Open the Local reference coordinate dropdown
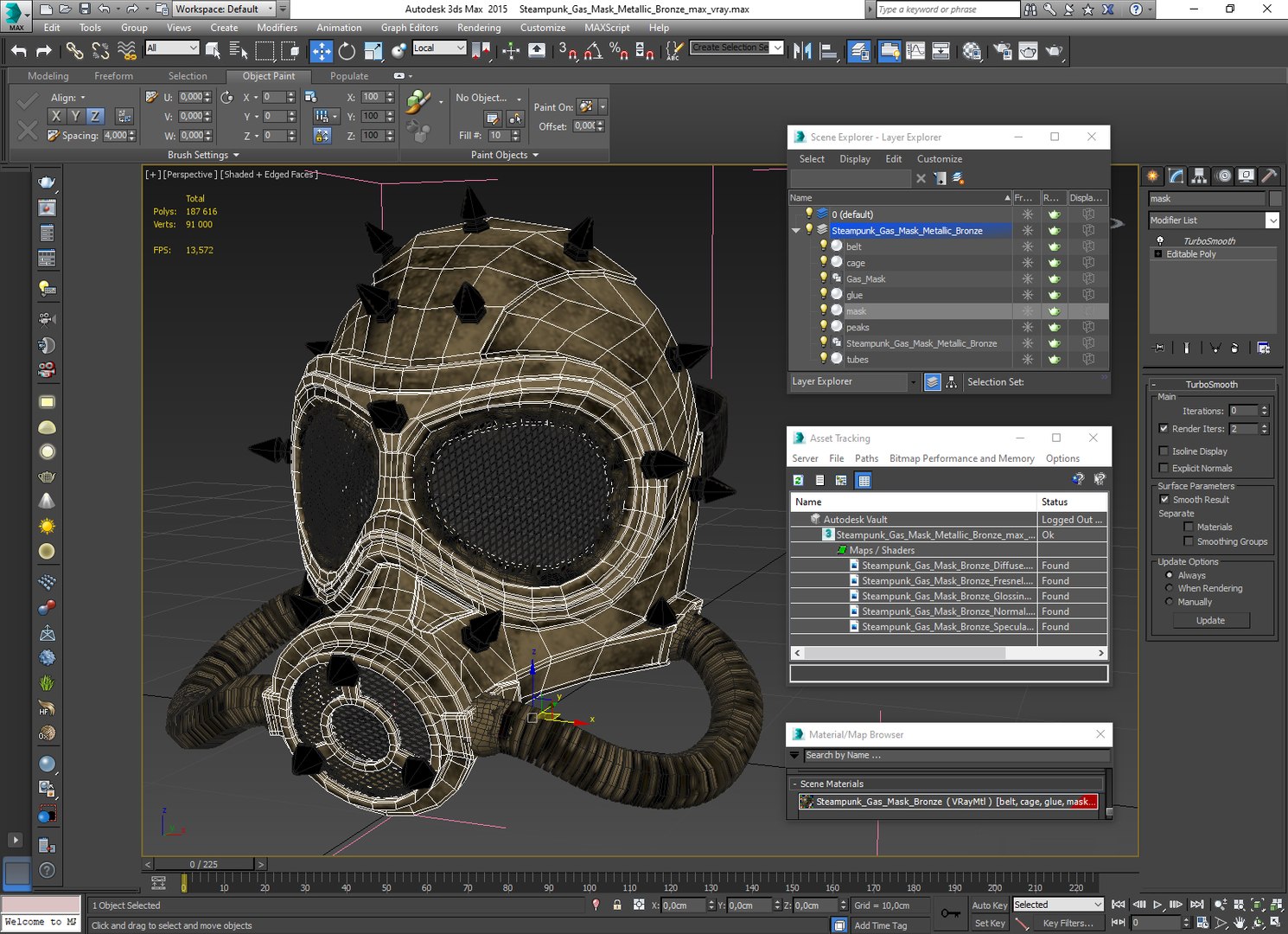This screenshot has height=934, width=1288. tap(438, 48)
